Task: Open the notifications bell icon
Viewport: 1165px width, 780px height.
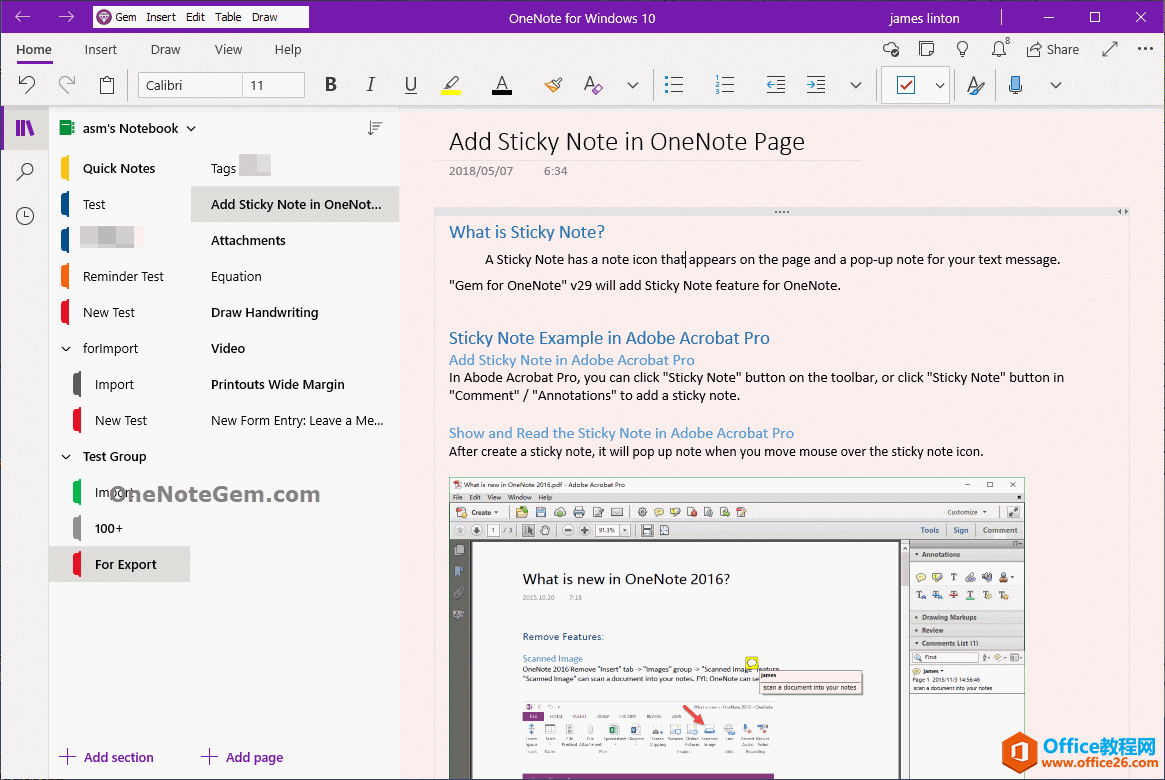Action: pyautogui.click(x=999, y=49)
